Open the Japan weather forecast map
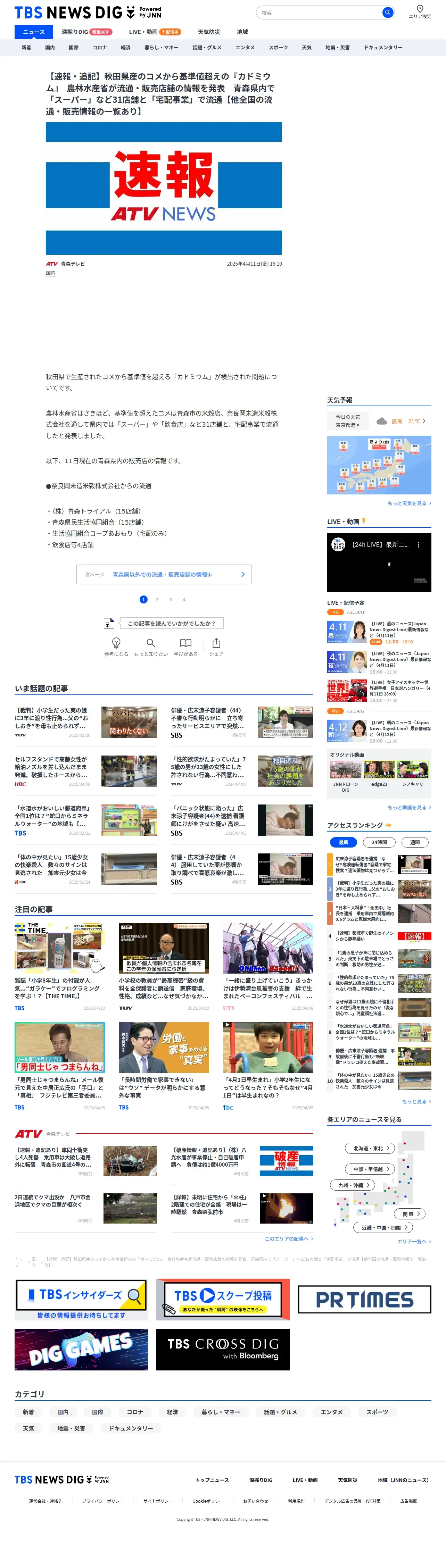 [379, 465]
